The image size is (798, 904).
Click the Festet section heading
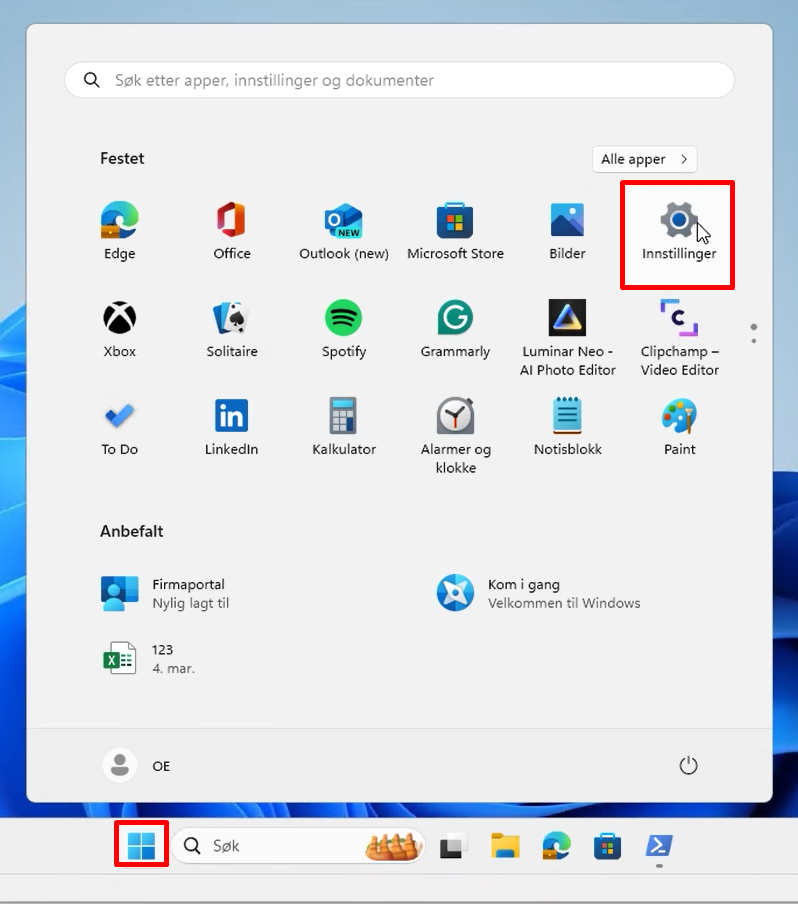point(122,159)
